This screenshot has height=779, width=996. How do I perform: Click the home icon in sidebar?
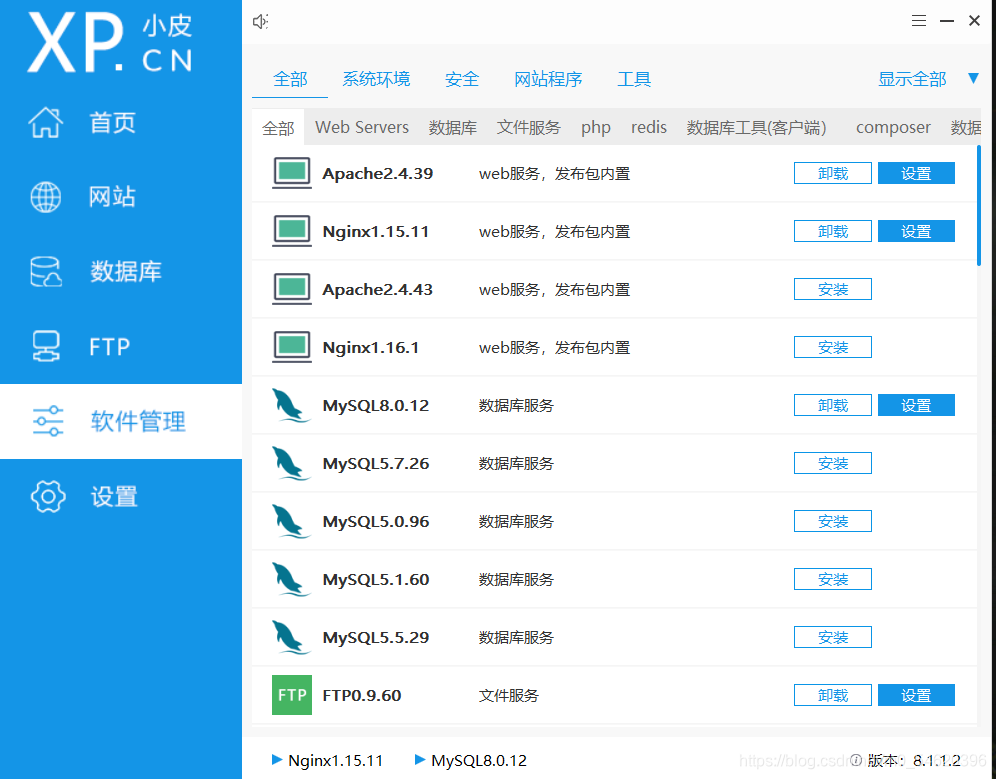tap(46, 123)
